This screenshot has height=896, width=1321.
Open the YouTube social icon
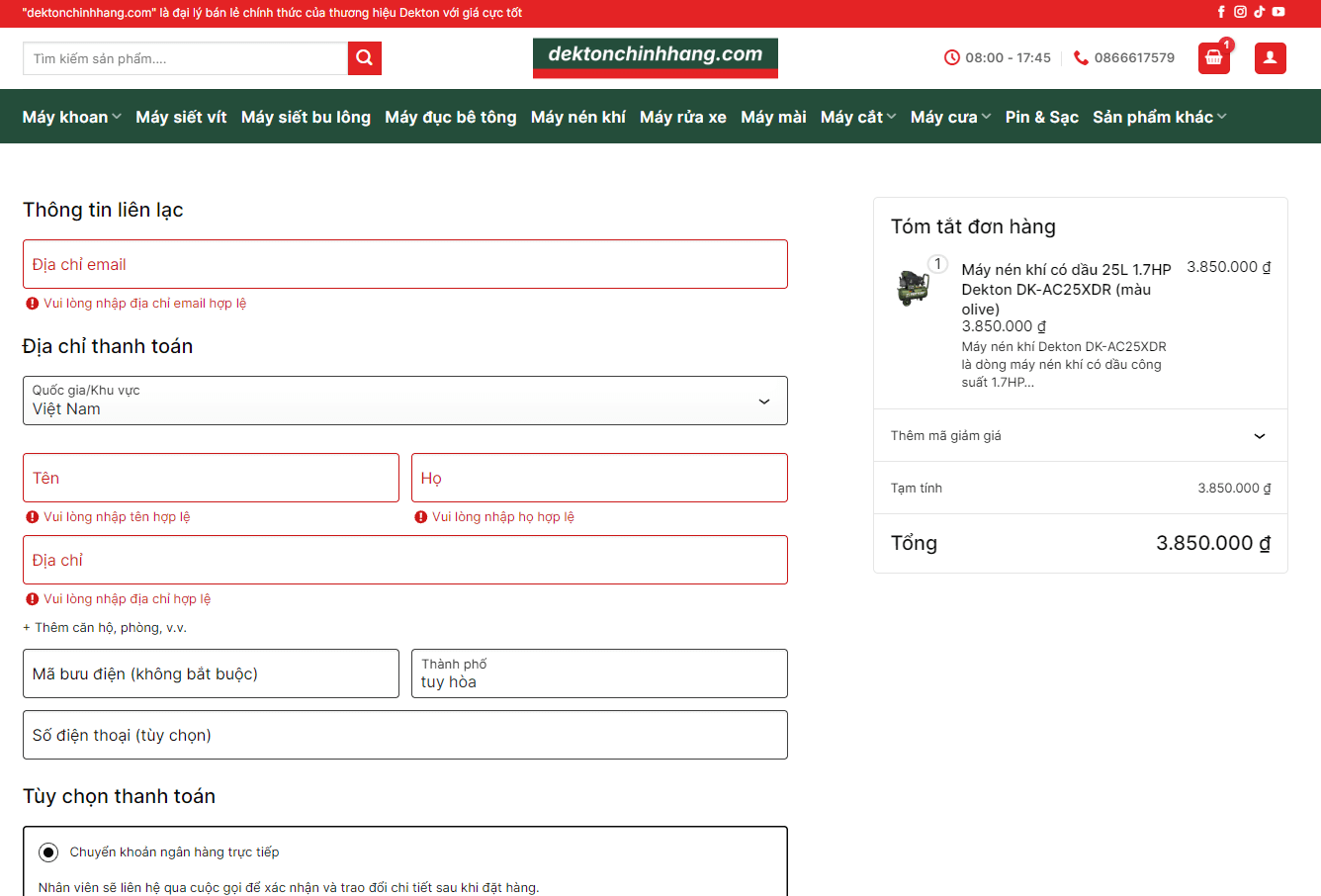pos(1278,12)
